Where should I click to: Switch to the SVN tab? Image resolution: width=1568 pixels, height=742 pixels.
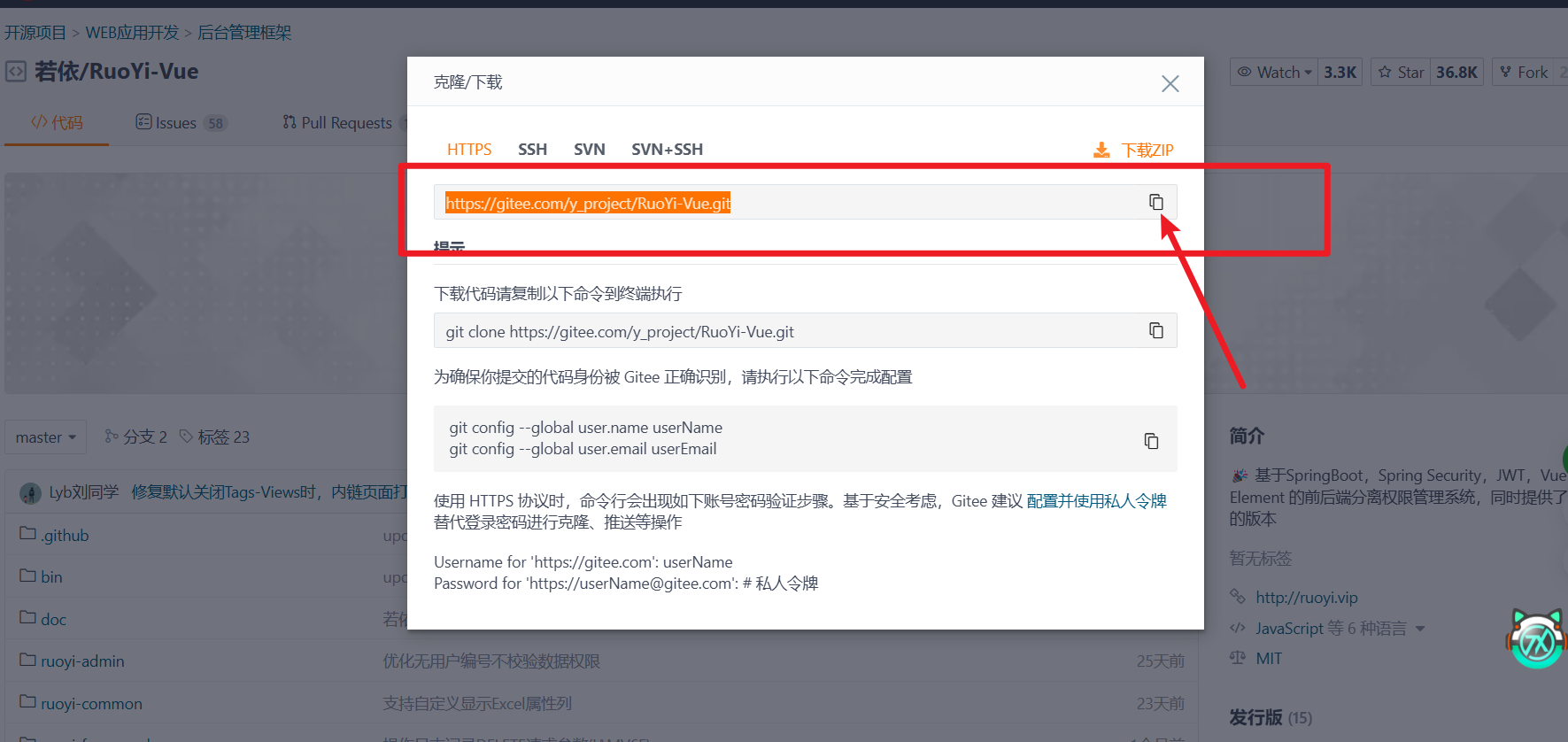(x=589, y=150)
